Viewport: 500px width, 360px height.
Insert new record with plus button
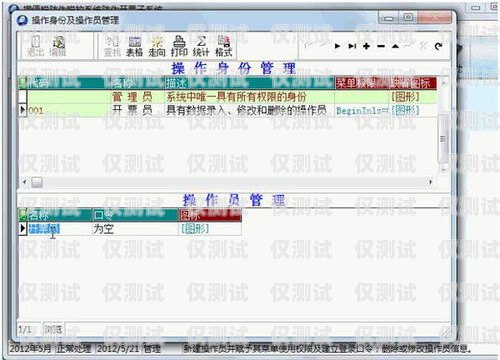[x=366, y=46]
